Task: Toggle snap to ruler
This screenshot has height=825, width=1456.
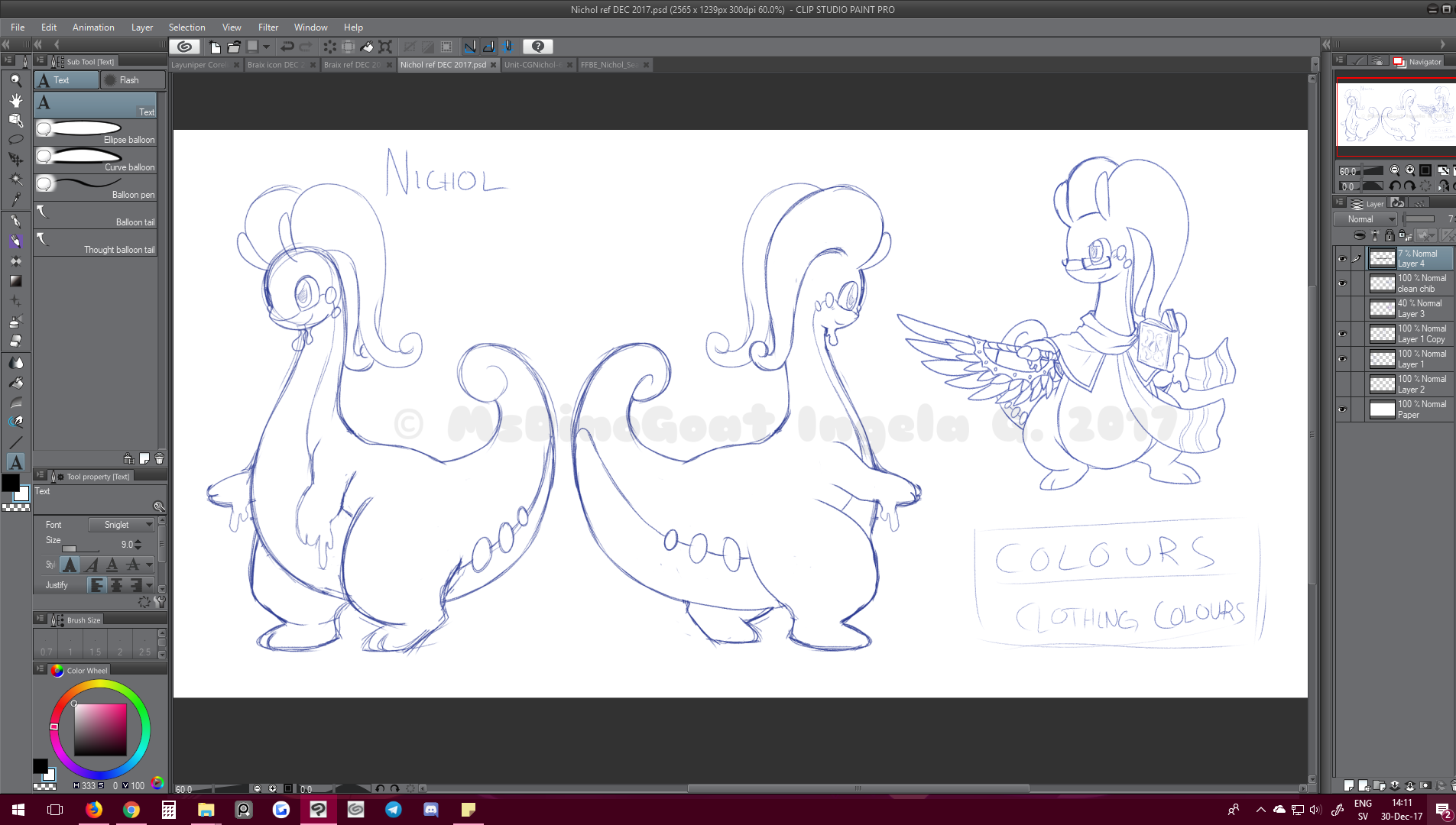Action: tap(470, 47)
